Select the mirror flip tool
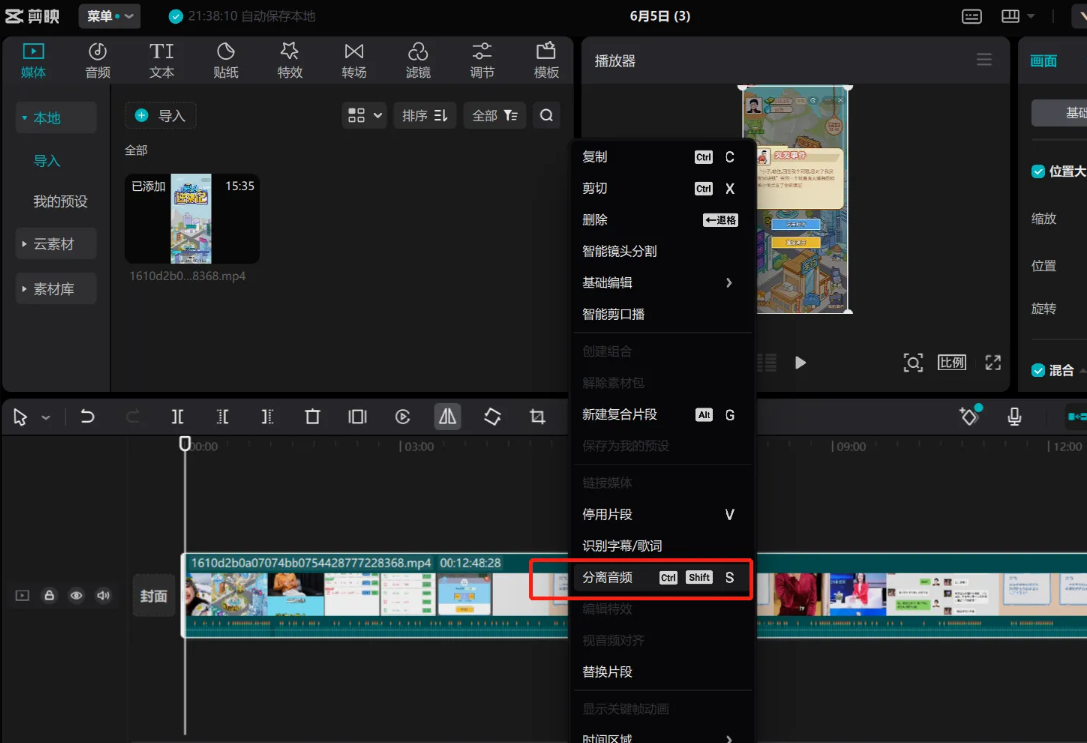The image size is (1087, 743). tap(448, 417)
